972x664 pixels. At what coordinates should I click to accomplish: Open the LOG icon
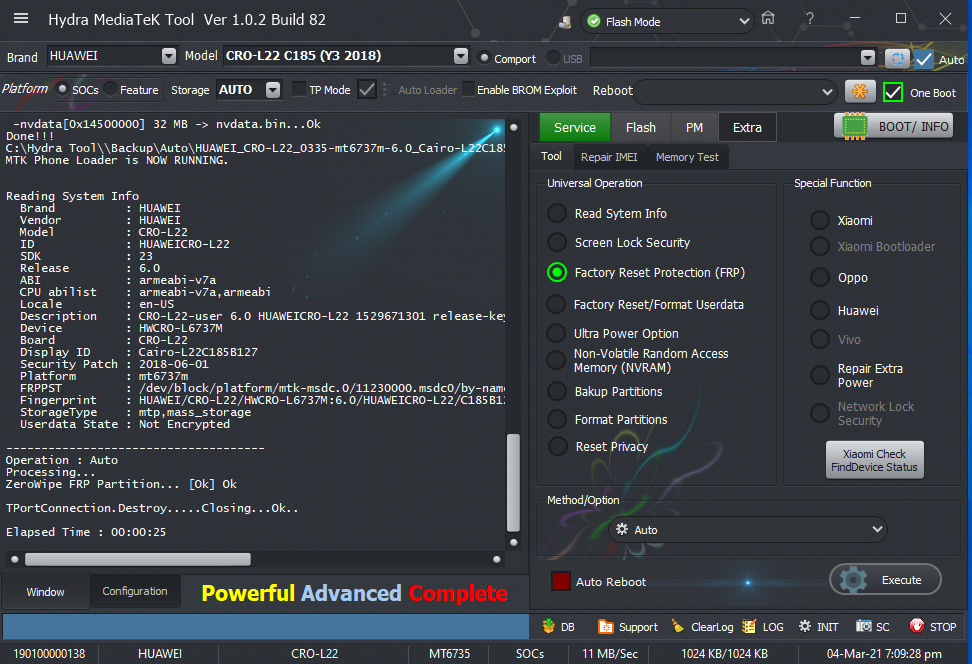(749, 627)
